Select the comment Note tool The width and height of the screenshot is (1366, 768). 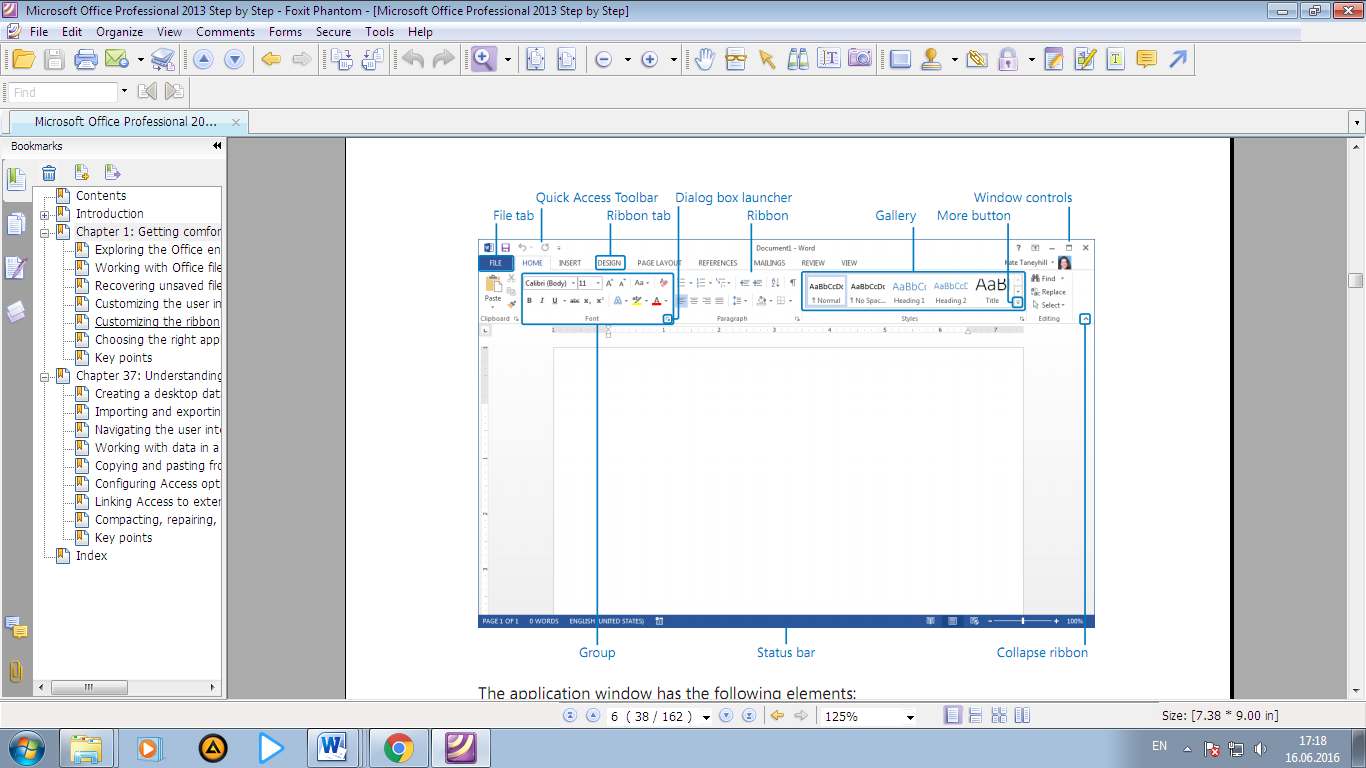click(x=1147, y=59)
